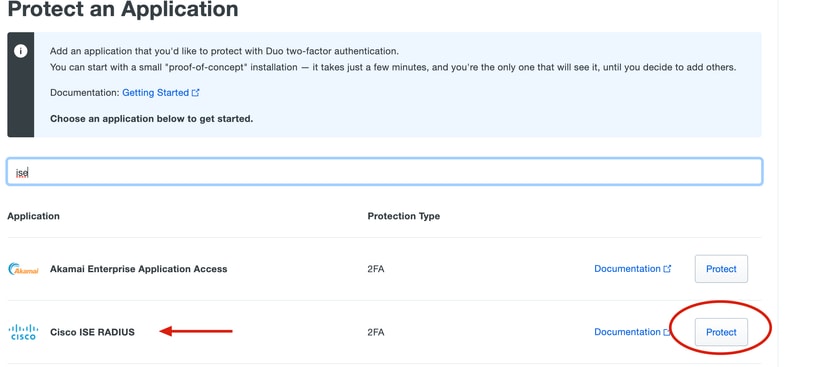Open the Getting Started documentation link
Viewport: 814px width, 367px height.
coord(155,93)
